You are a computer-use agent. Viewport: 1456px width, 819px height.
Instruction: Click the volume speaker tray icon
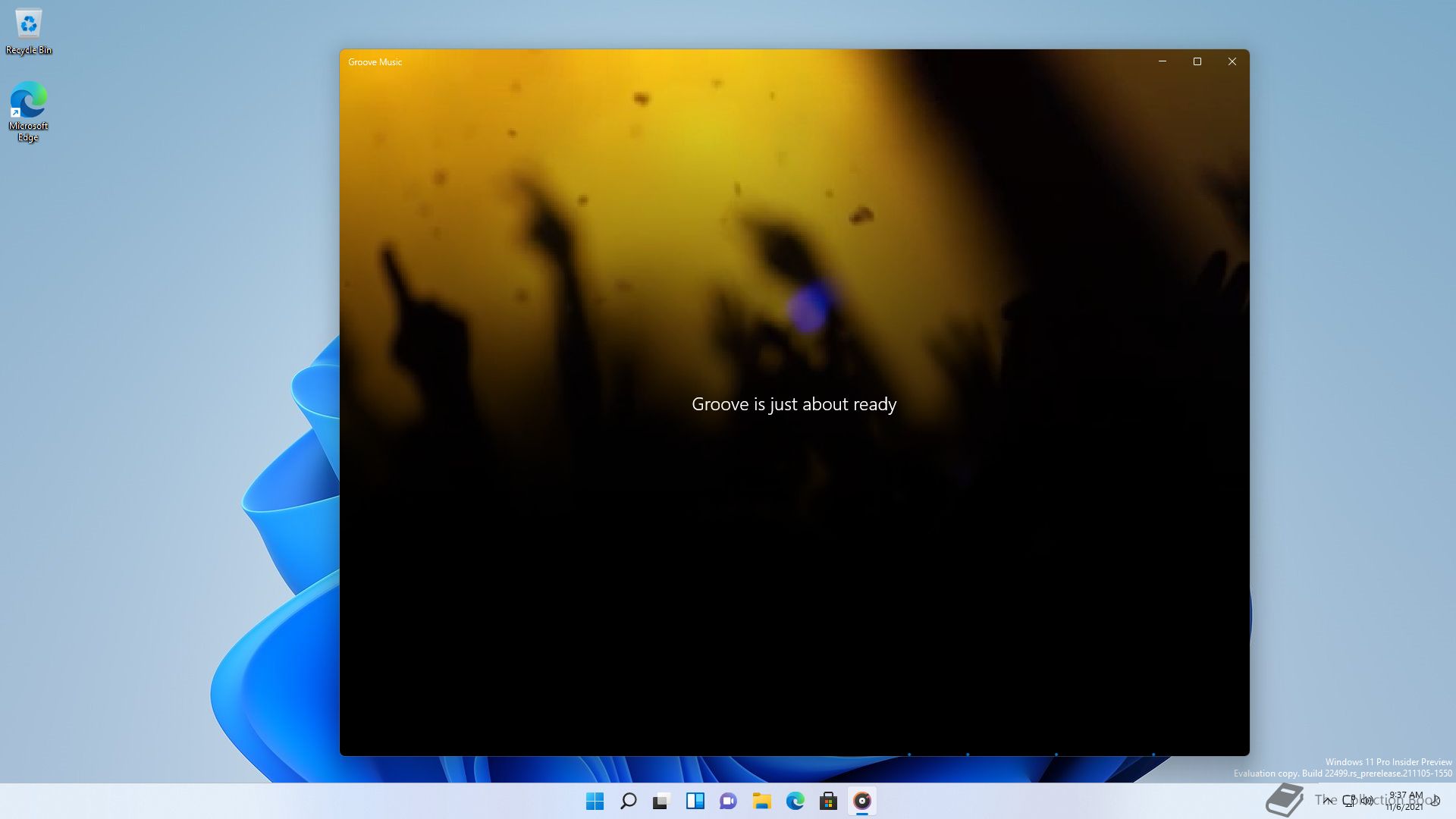coord(1367,800)
